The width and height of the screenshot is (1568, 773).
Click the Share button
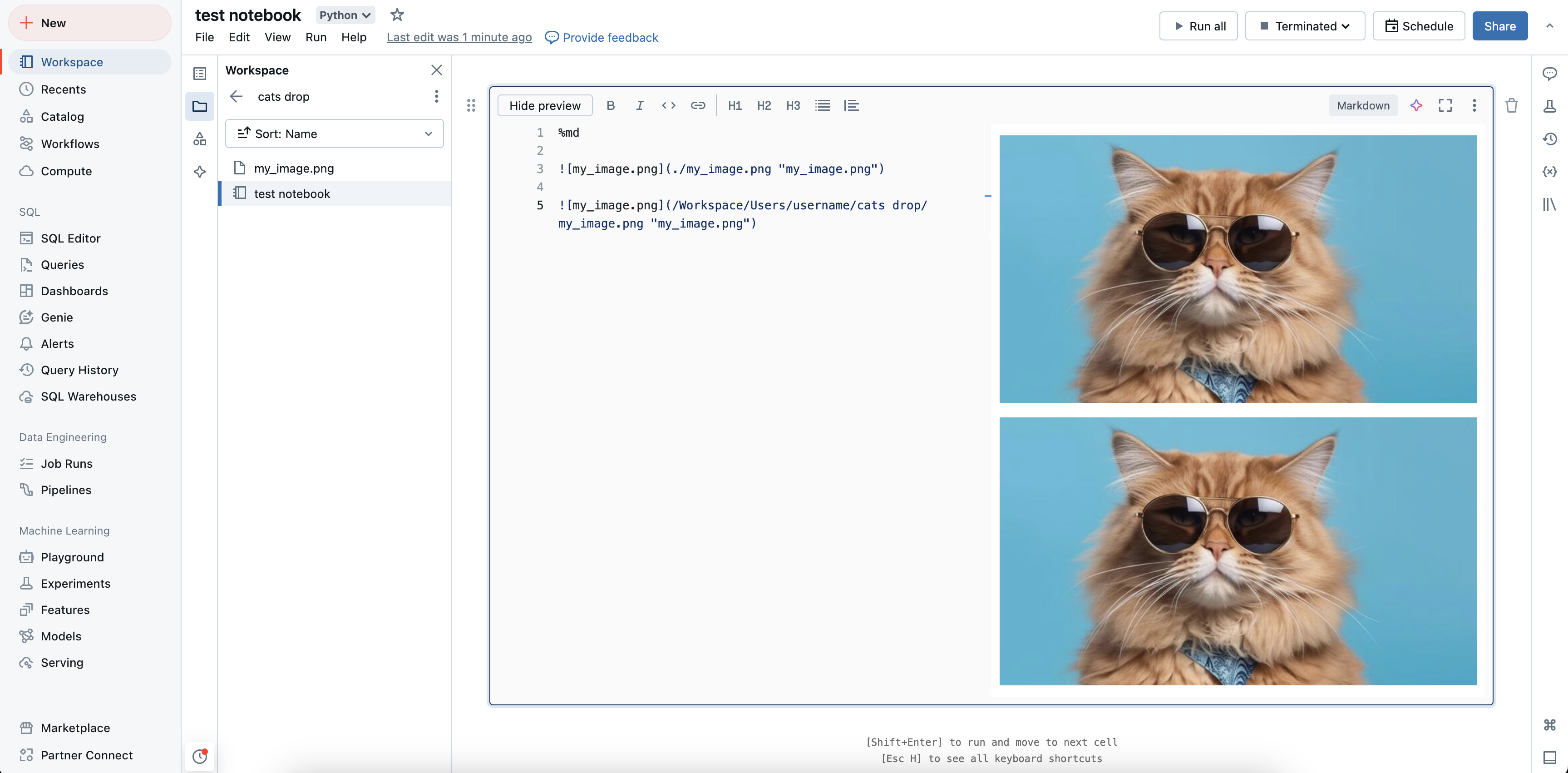click(1500, 26)
